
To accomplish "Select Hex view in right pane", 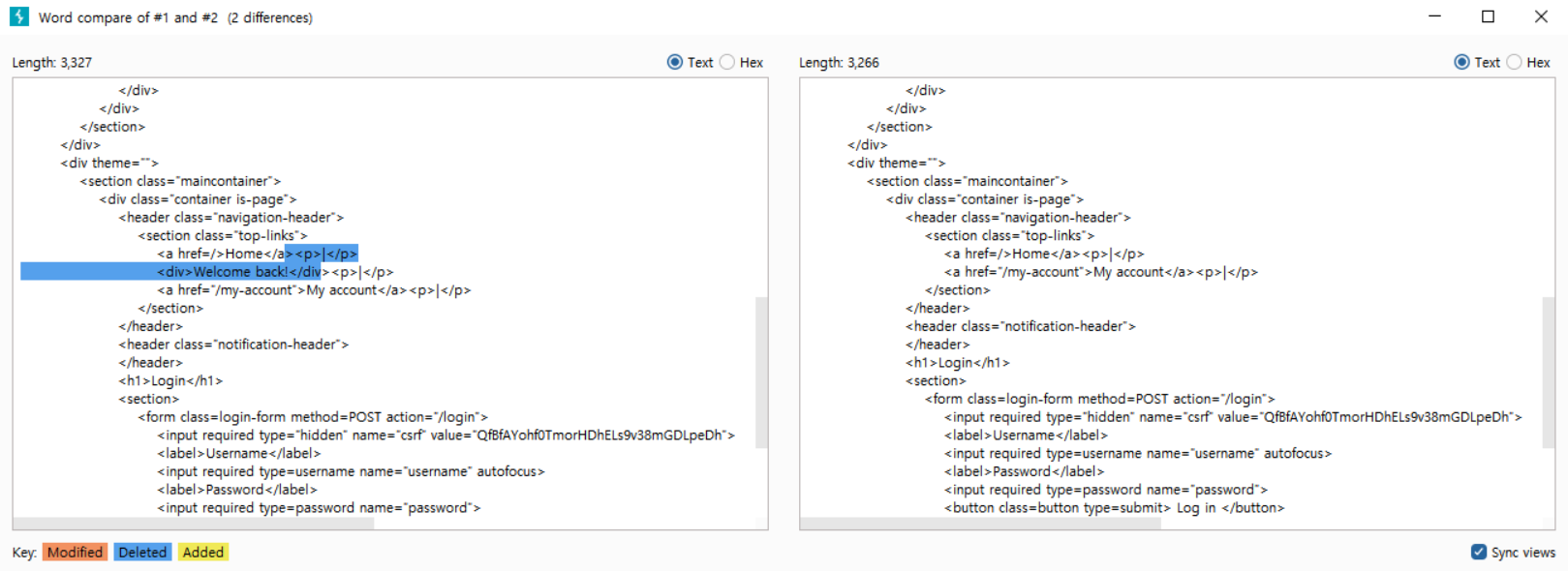I will pos(1514,62).
